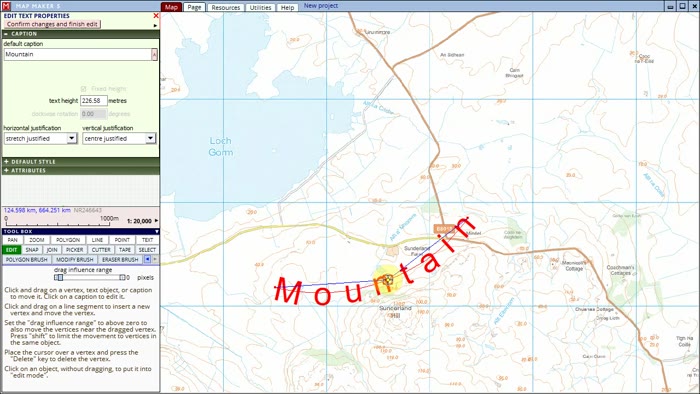The width and height of the screenshot is (700, 394).
Task: Click the 1: 20,000 scale text
Action: [x=139, y=221]
